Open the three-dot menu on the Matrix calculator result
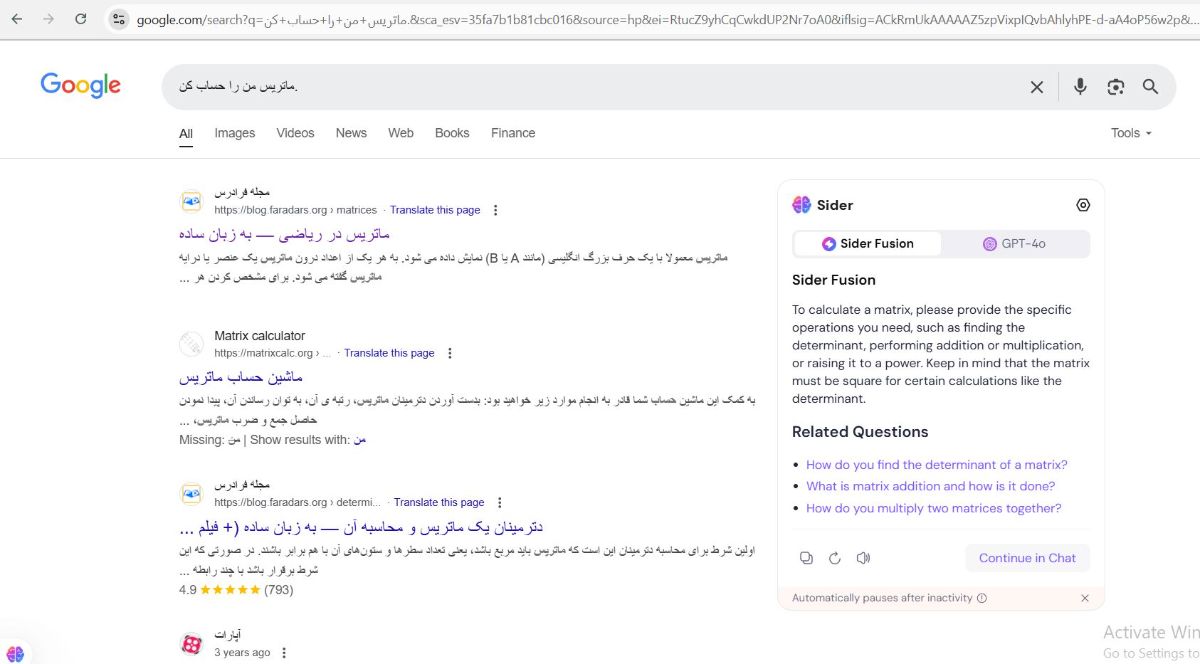Screen dimensions: 1200x664 pos(449,352)
